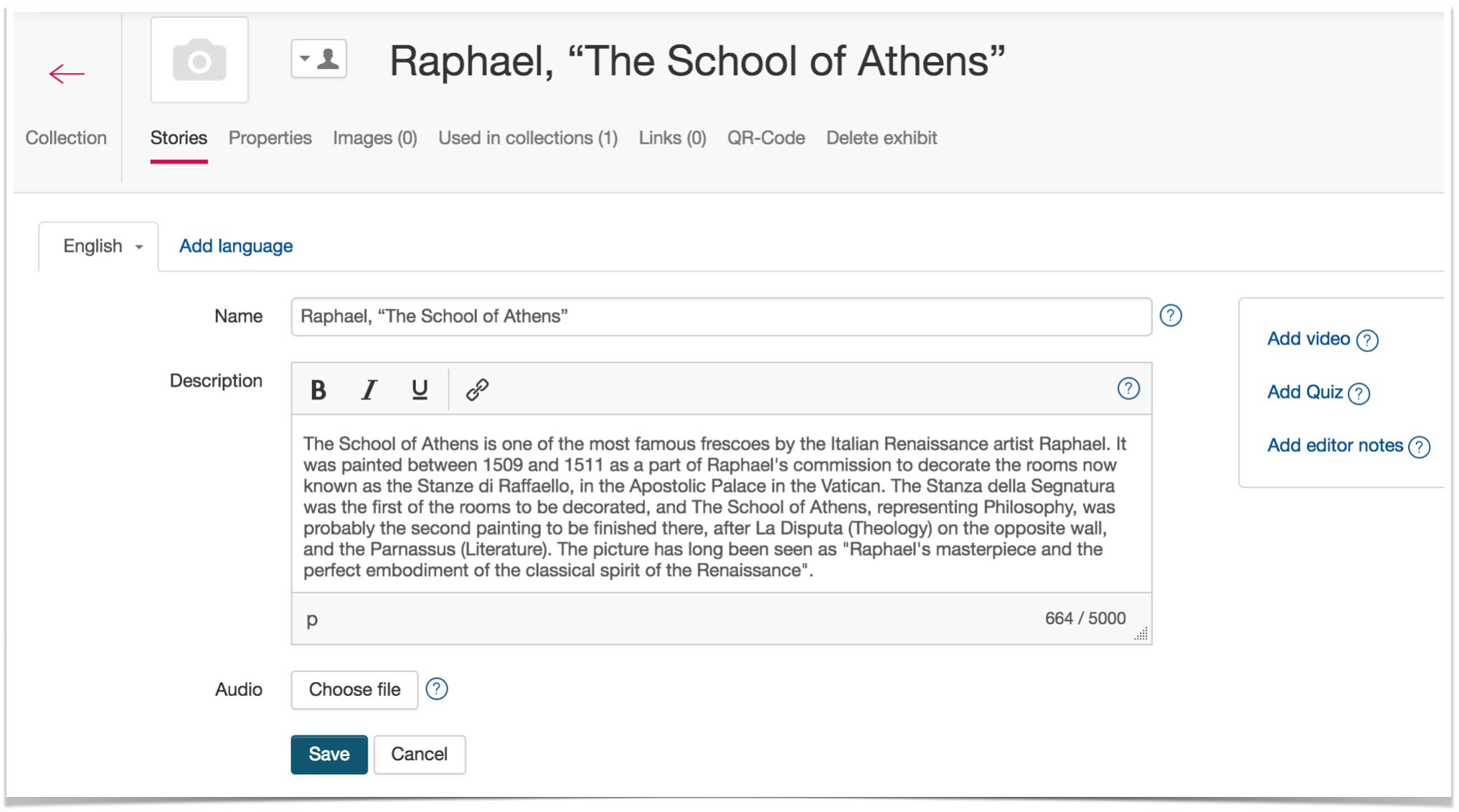The height and width of the screenshot is (812, 1459).
Task: Apply Italic formatting in description editor
Action: point(369,390)
